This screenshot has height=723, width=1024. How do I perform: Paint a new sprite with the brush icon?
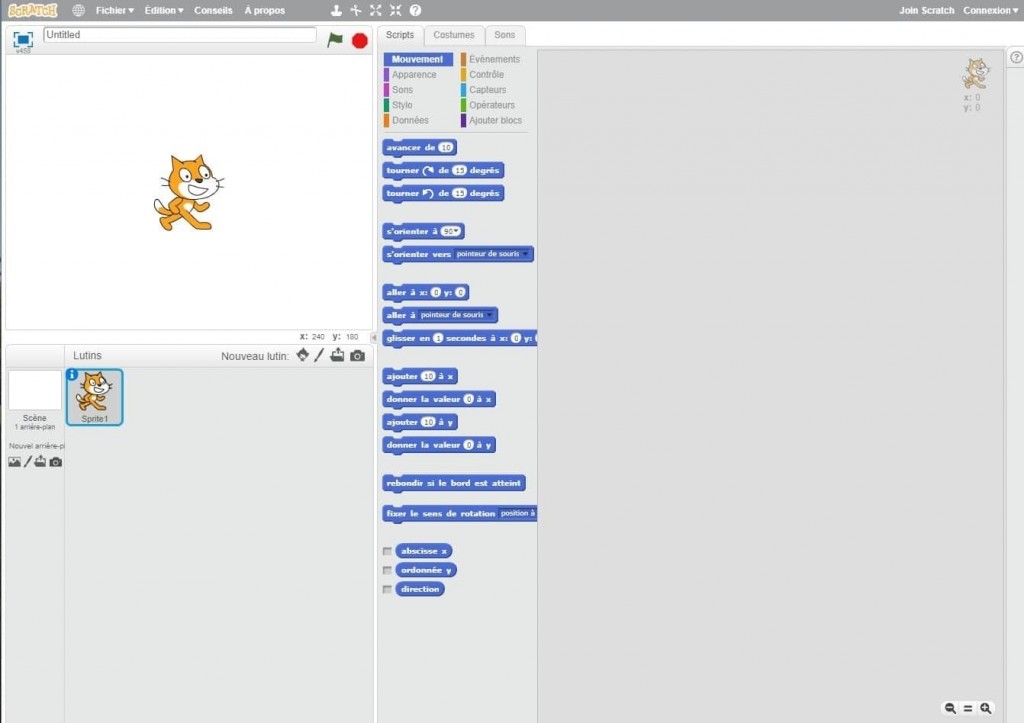[319, 355]
